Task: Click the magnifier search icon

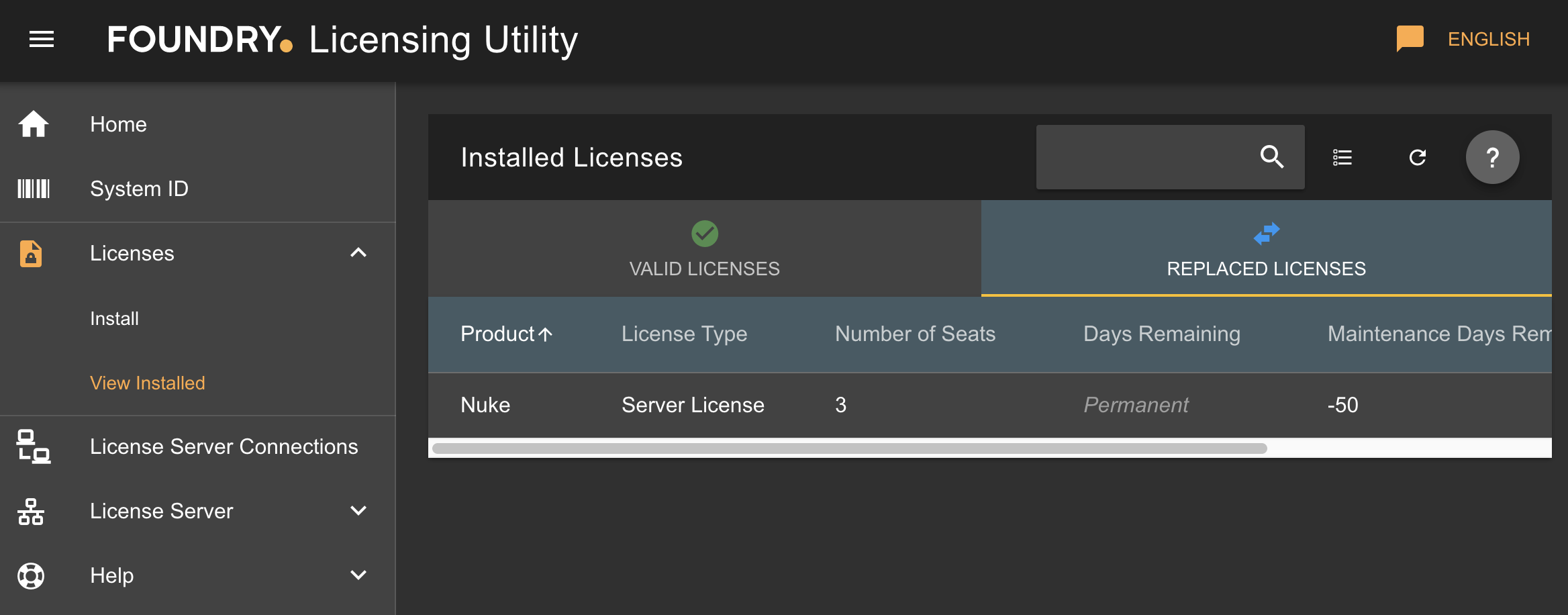Action: pos(1272,157)
